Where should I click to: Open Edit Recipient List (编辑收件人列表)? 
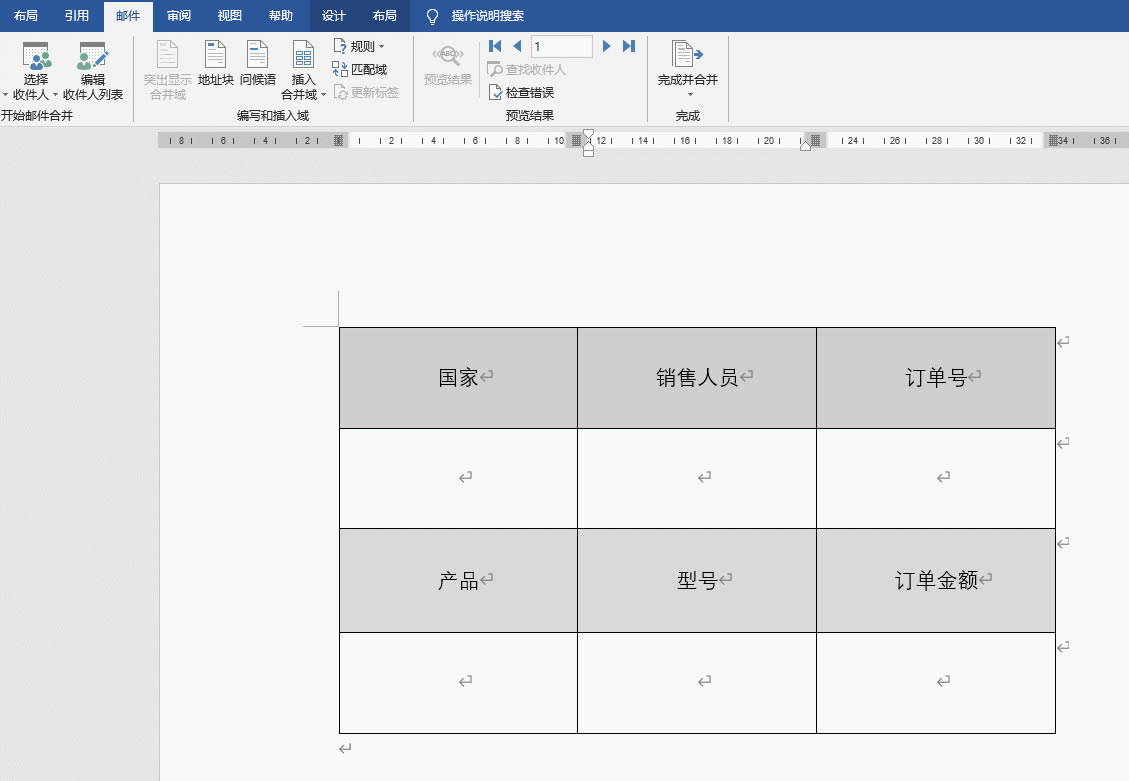pyautogui.click(x=93, y=71)
